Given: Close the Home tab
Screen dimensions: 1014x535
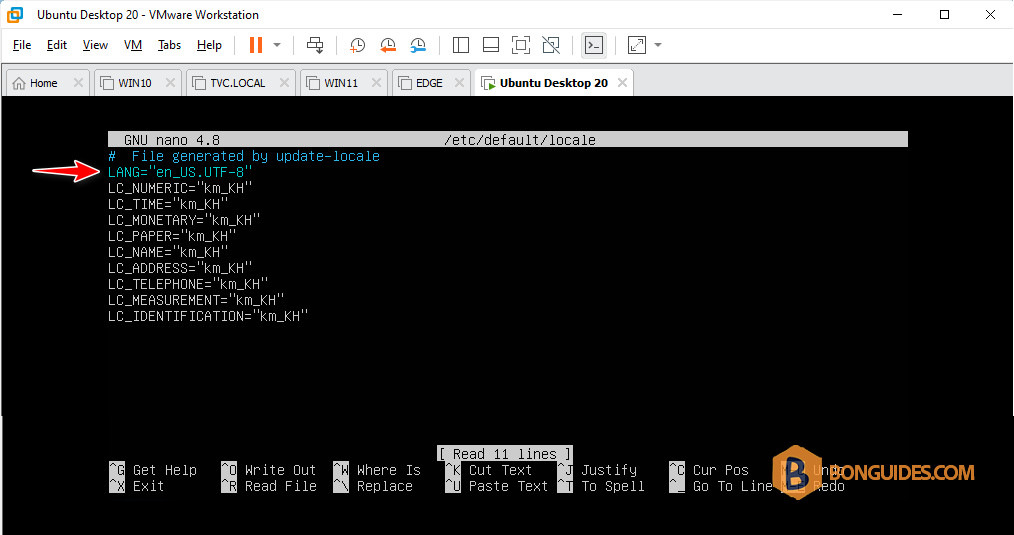Looking at the screenshot, I should (x=78, y=83).
